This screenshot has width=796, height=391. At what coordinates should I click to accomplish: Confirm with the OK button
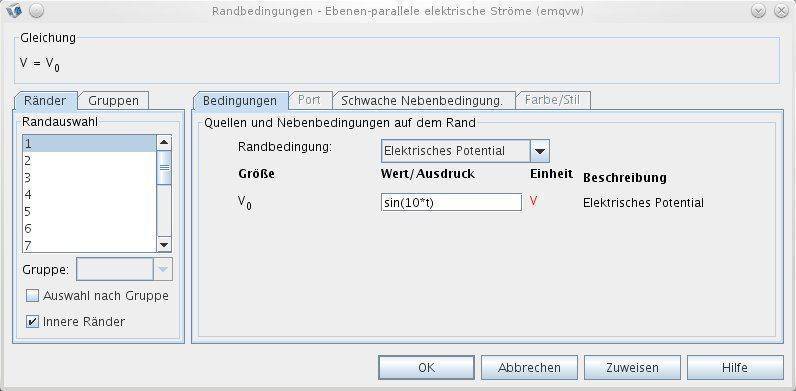[x=426, y=367]
